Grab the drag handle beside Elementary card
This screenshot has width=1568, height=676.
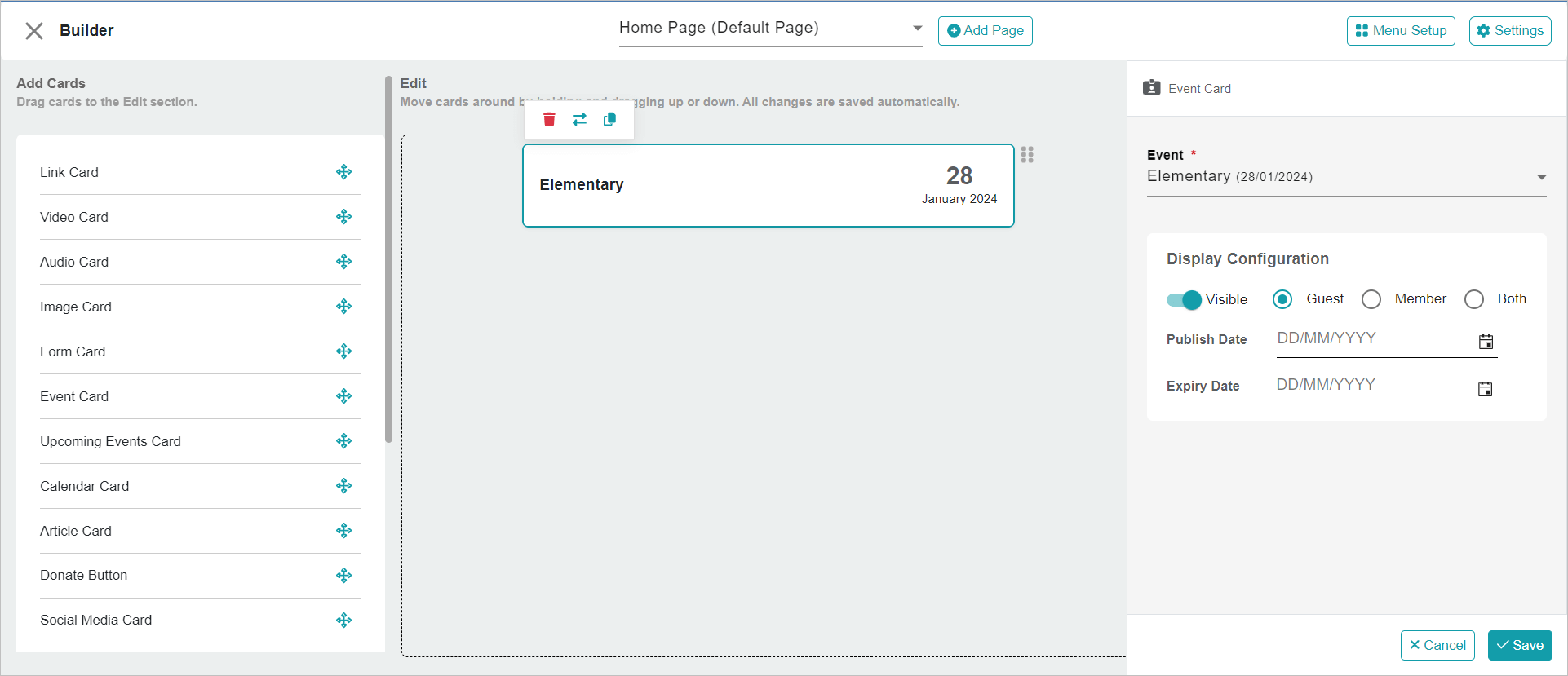click(1027, 155)
